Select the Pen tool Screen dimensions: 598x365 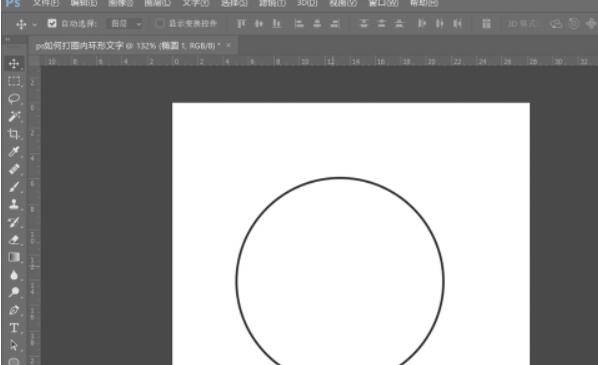coord(14,310)
